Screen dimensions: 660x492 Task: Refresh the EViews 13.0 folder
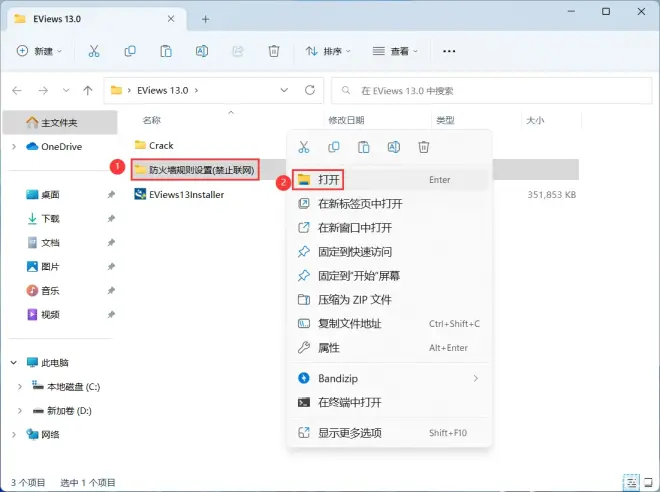point(310,90)
